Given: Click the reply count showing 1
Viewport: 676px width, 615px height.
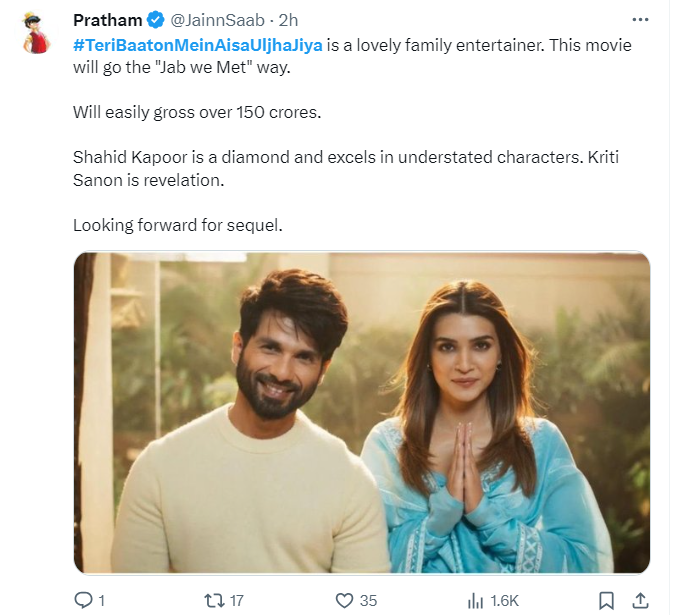Looking at the screenshot, I should click(102, 600).
